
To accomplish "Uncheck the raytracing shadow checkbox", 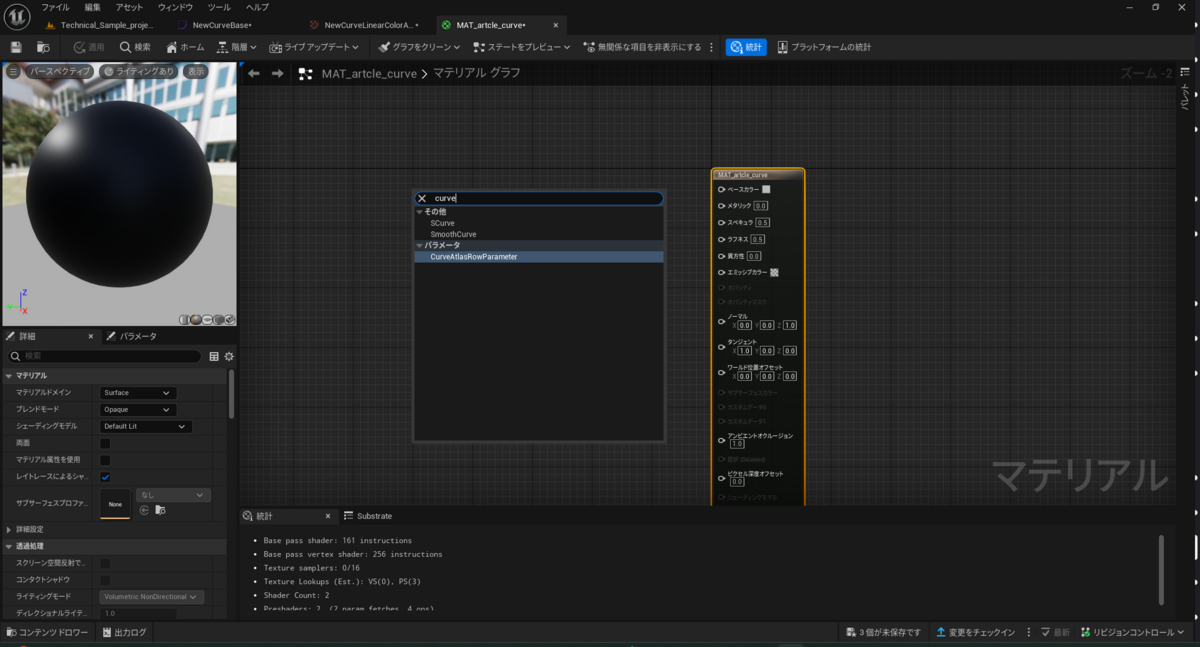I will (x=105, y=477).
